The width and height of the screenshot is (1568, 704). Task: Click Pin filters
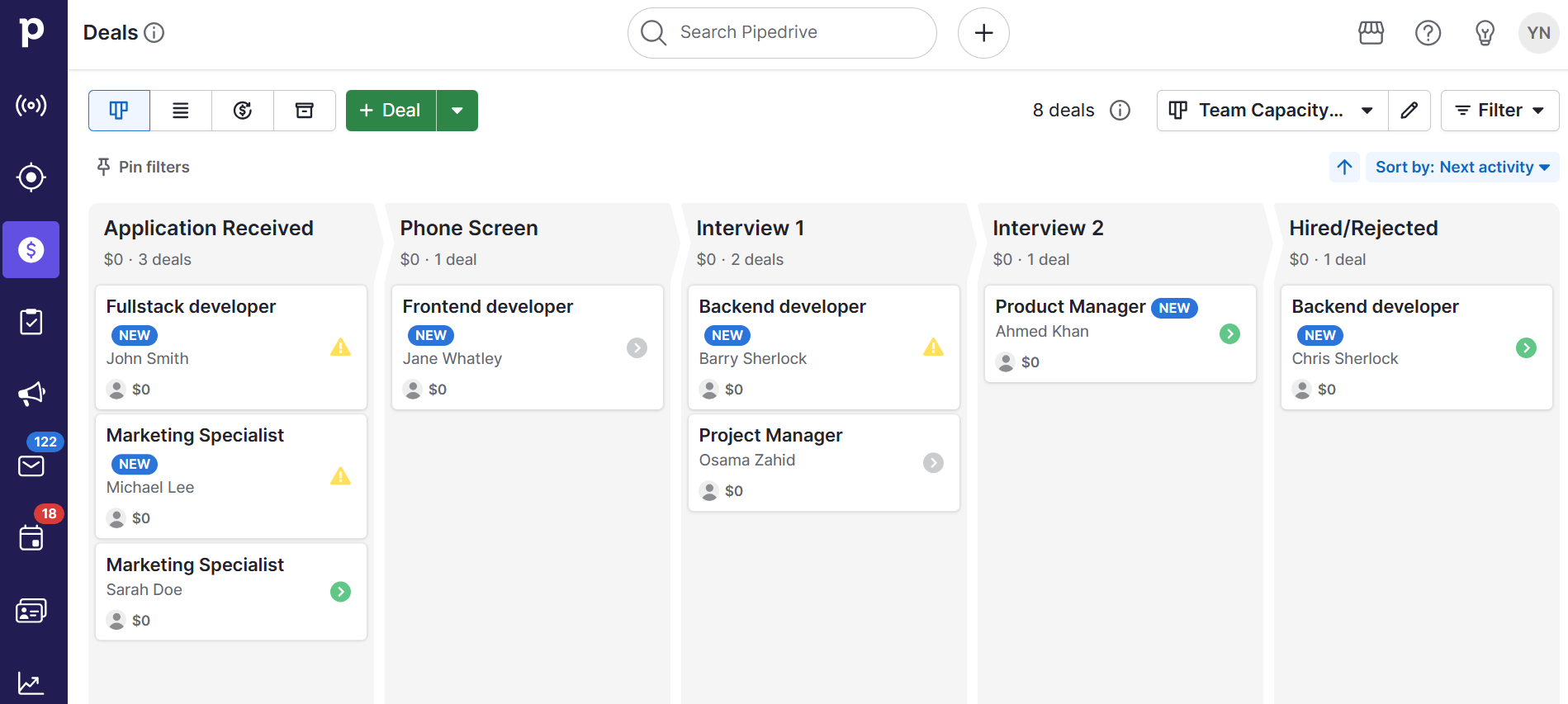pyautogui.click(x=143, y=168)
